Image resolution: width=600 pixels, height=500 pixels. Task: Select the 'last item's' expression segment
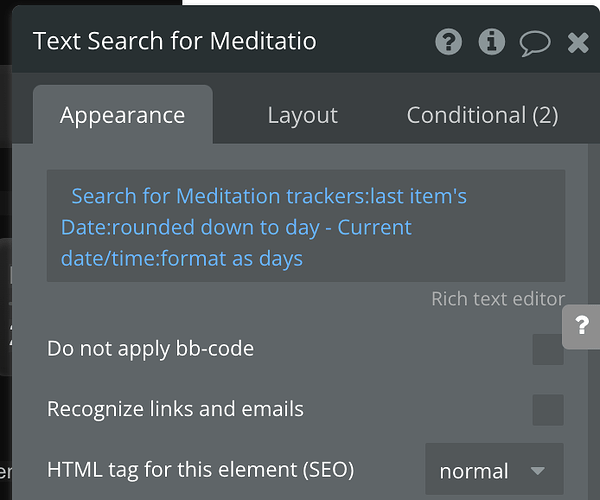(x=412, y=196)
